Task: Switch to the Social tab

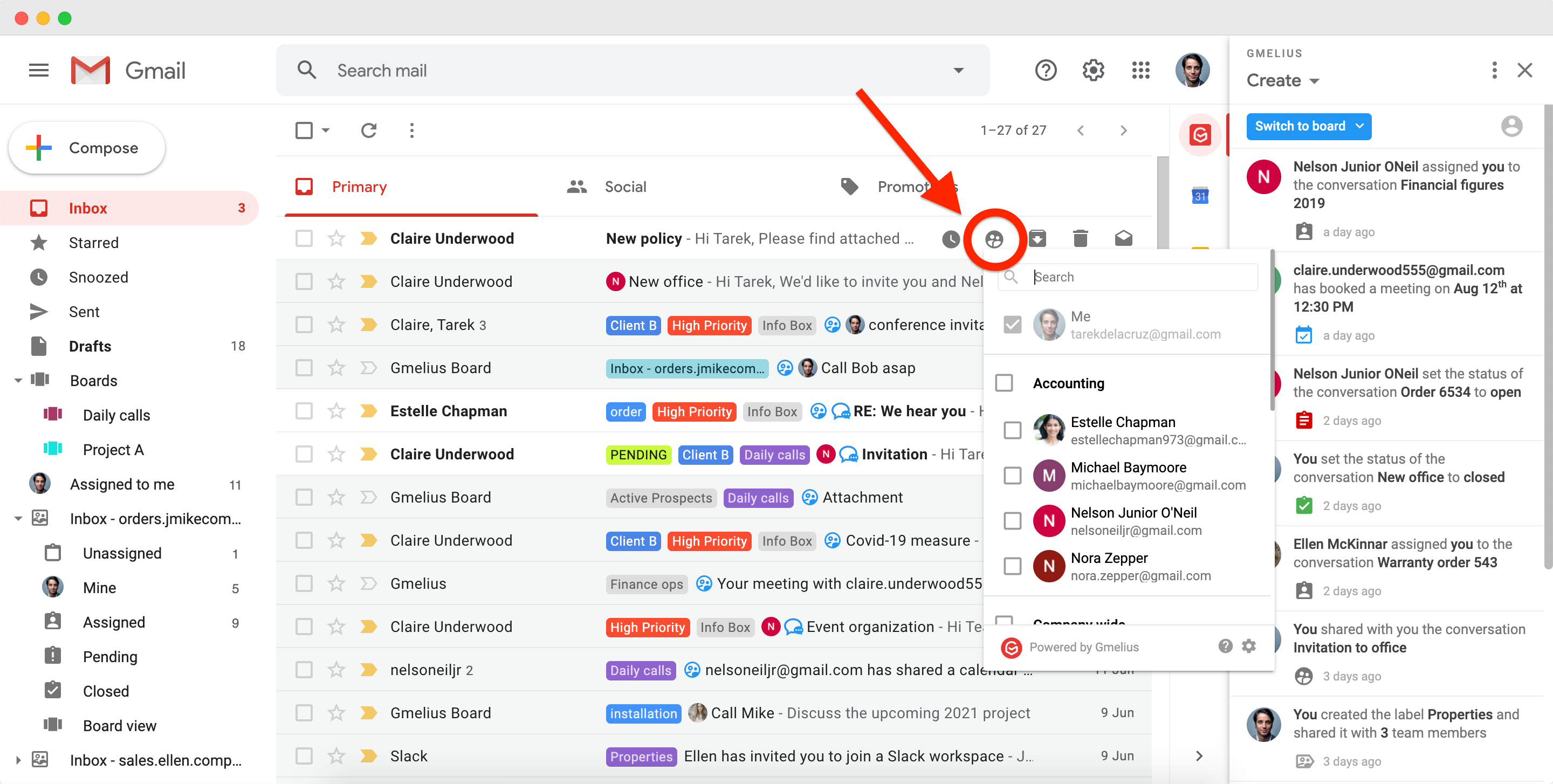Action: point(625,187)
